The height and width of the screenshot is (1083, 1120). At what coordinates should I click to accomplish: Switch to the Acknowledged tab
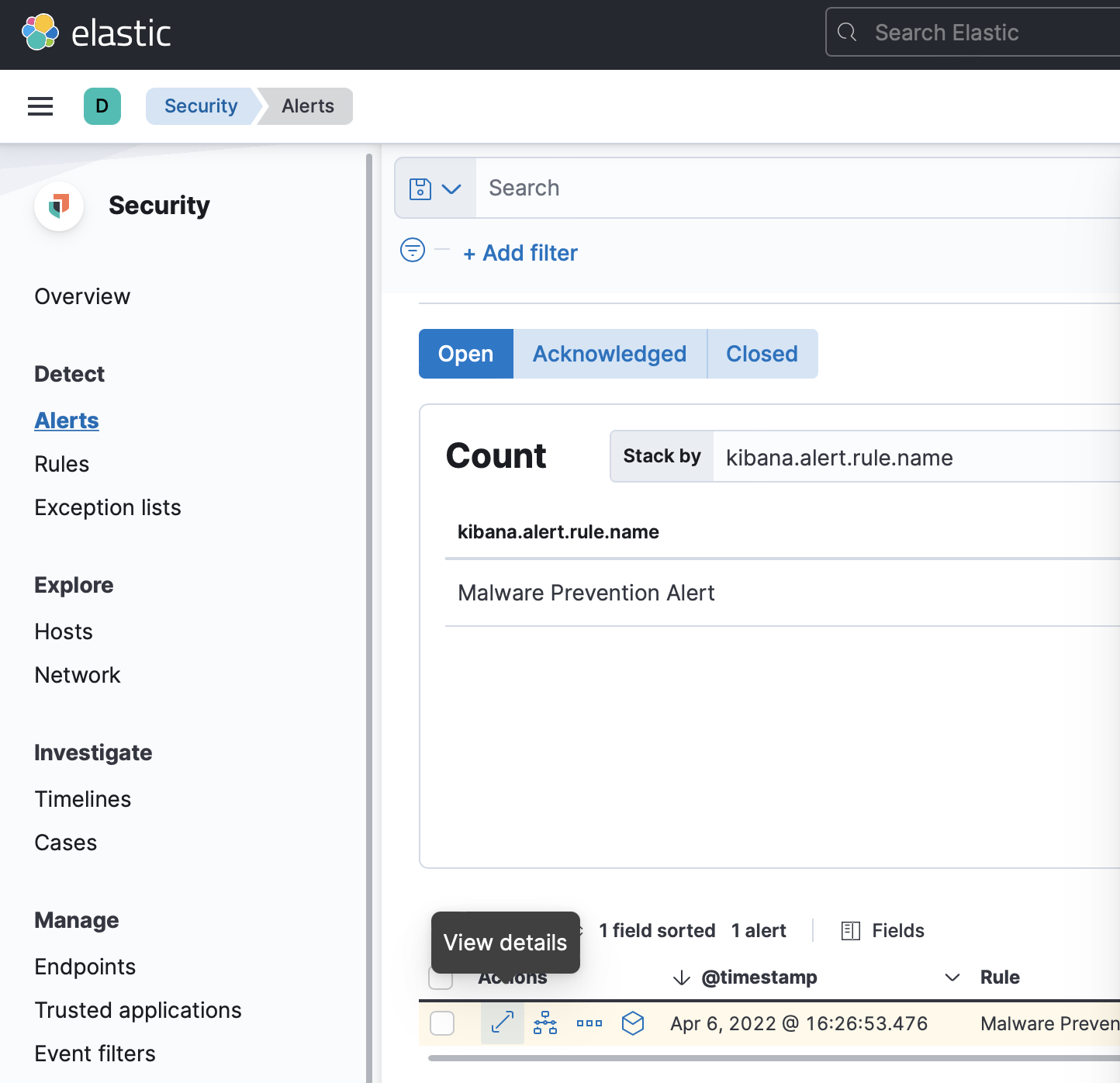tap(610, 354)
